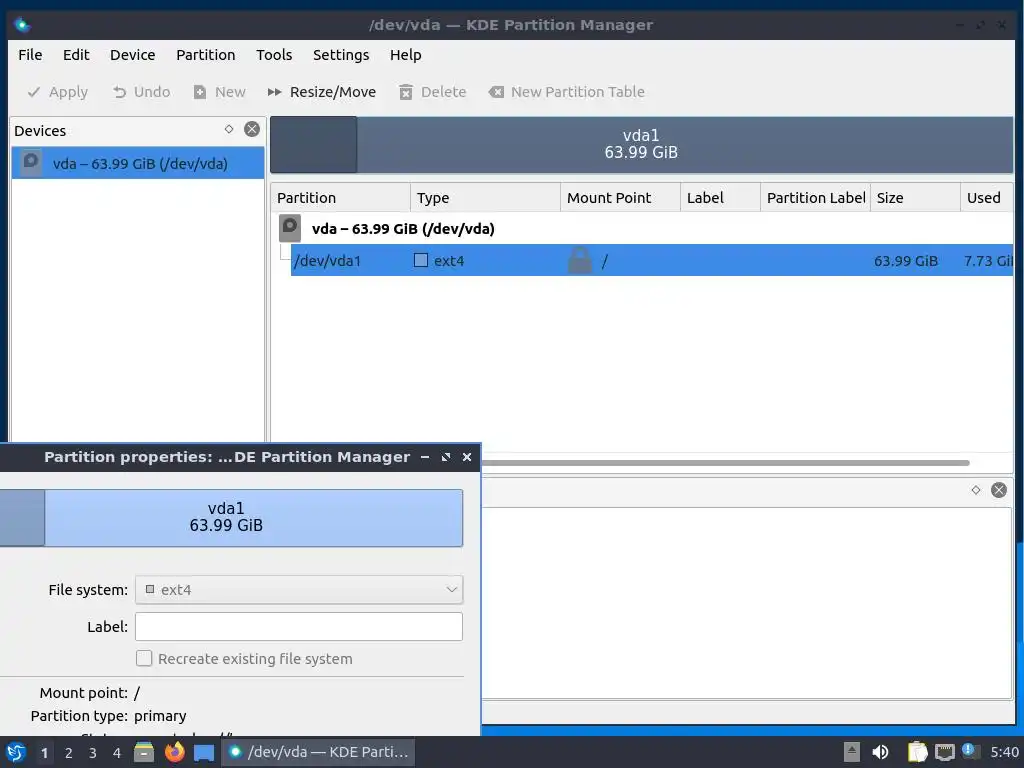
Task: Click the KDE Partition Manager title bar icon
Action: pos(22,25)
